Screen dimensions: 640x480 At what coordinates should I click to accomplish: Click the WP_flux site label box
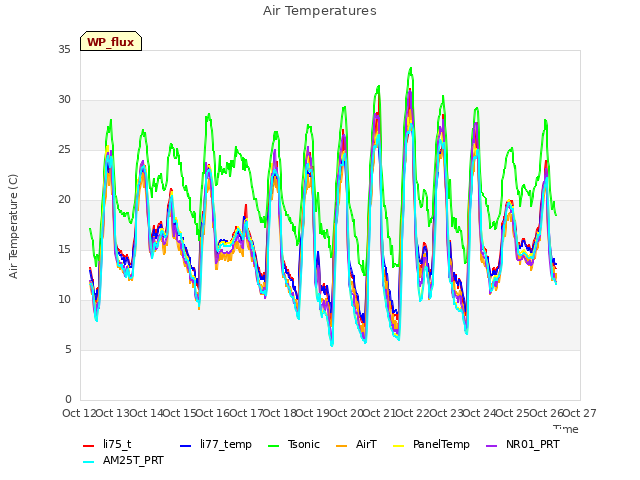[x=111, y=41]
